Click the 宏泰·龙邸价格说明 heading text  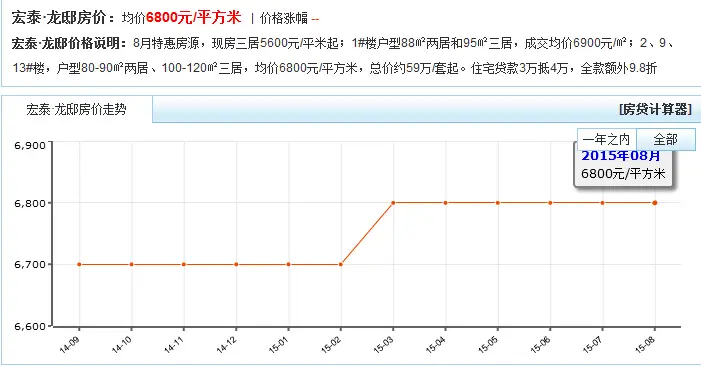[x=66, y=43]
